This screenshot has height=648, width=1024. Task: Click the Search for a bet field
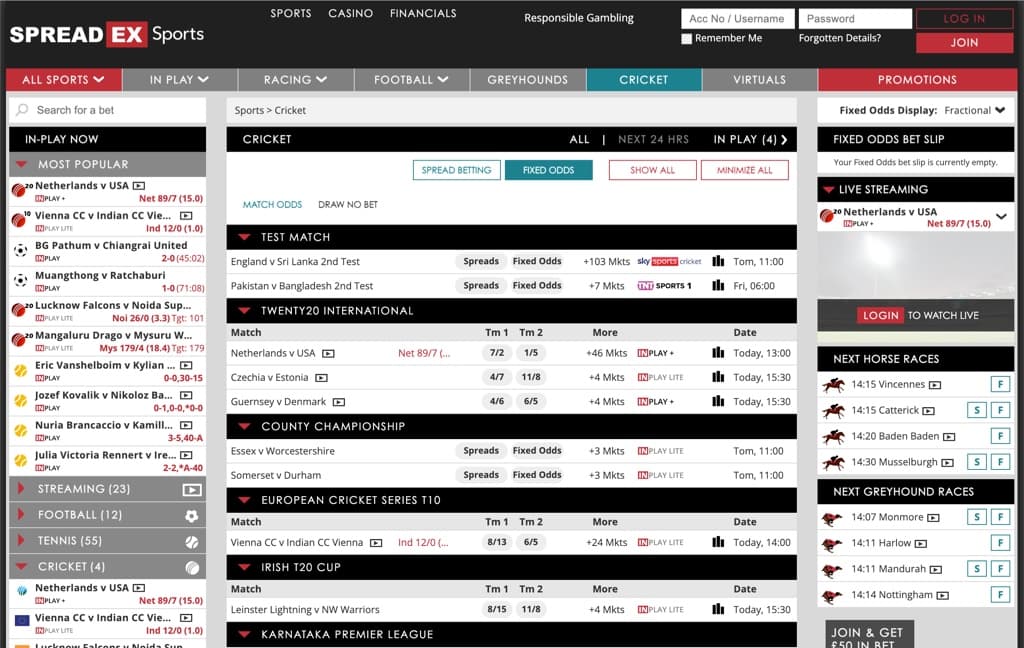[x=108, y=110]
